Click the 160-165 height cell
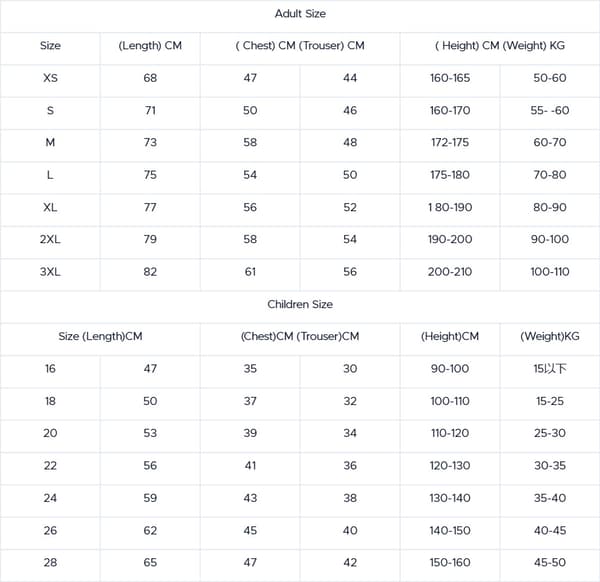This screenshot has width=600, height=582. [x=450, y=78]
